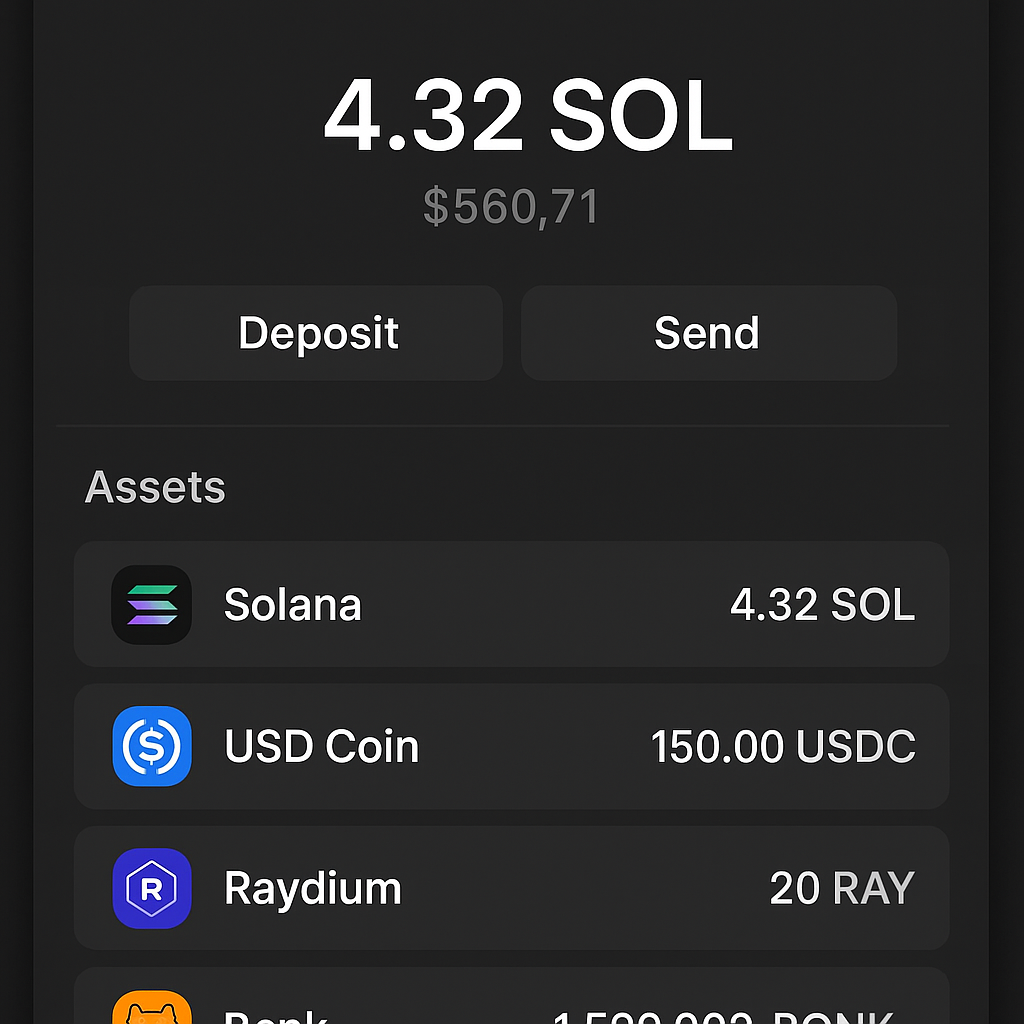Open the USD Coin asset row
1024x1024 pixels.
tap(512, 746)
